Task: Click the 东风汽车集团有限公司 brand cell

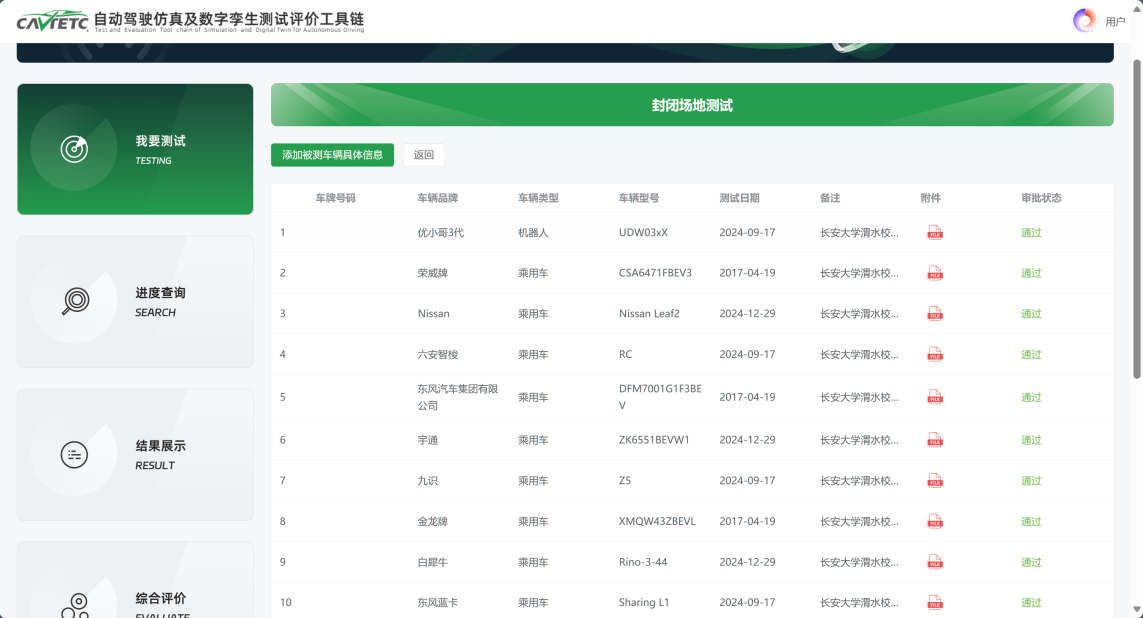Action: [458, 397]
